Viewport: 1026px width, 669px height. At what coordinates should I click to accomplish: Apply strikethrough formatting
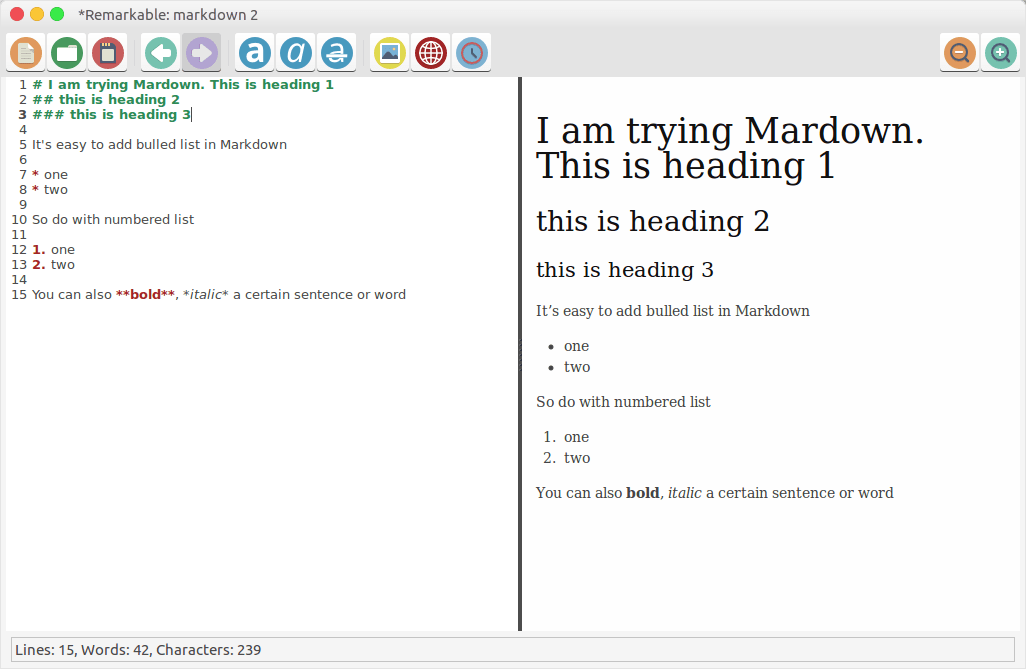click(337, 52)
